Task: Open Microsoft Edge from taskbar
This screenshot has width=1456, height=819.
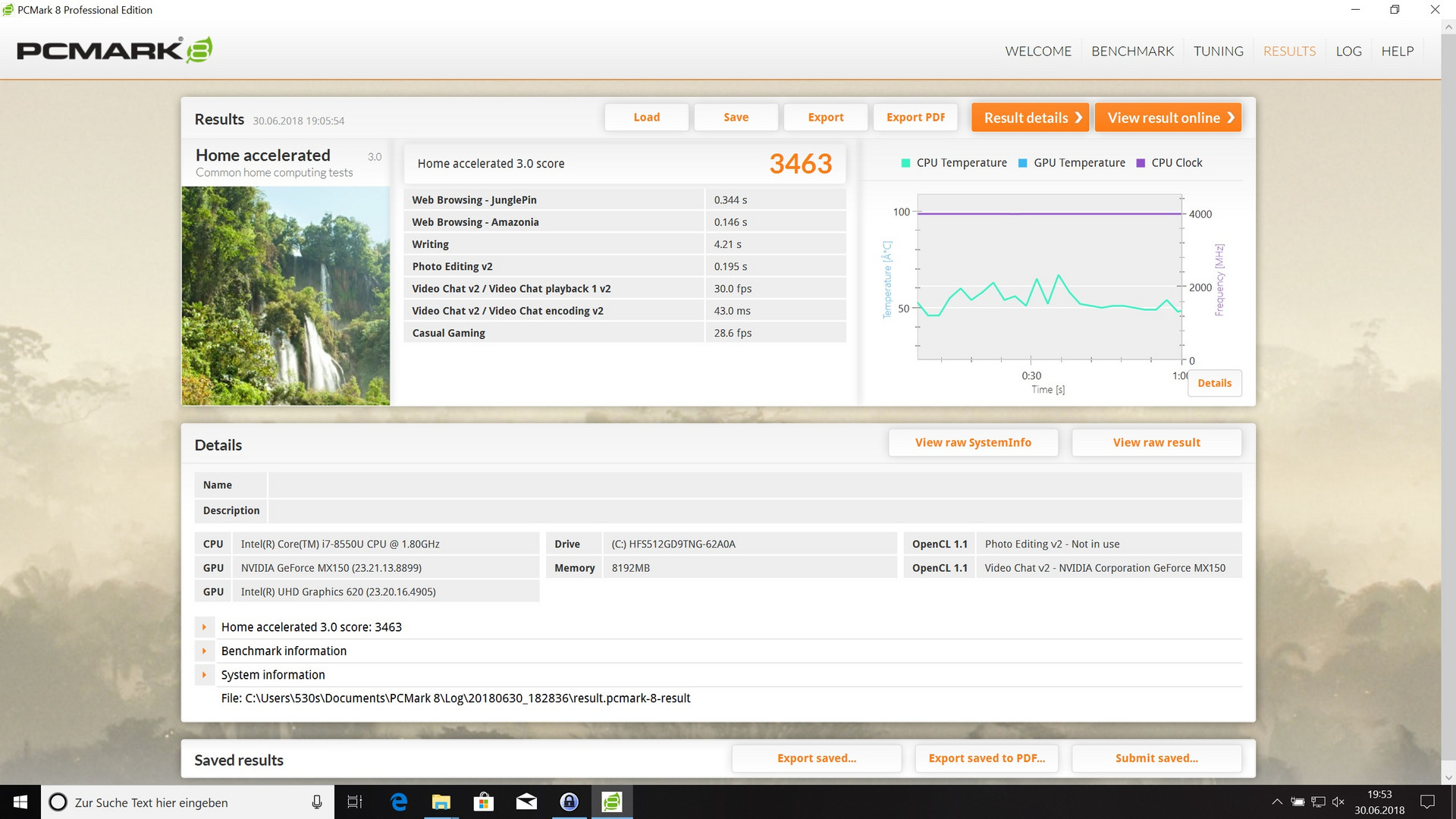Action: 398,802
